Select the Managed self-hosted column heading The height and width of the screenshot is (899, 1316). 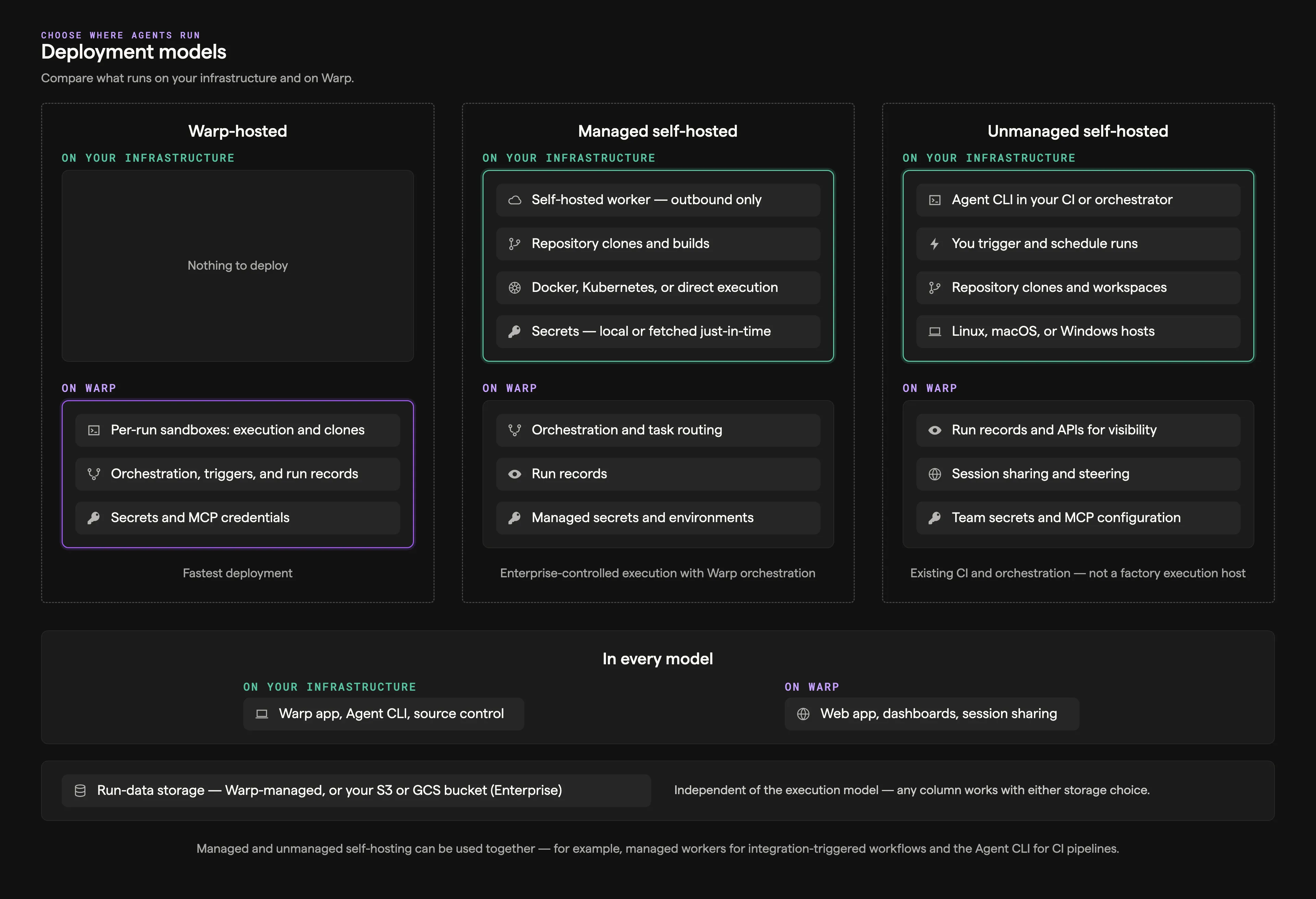(657, 131)
